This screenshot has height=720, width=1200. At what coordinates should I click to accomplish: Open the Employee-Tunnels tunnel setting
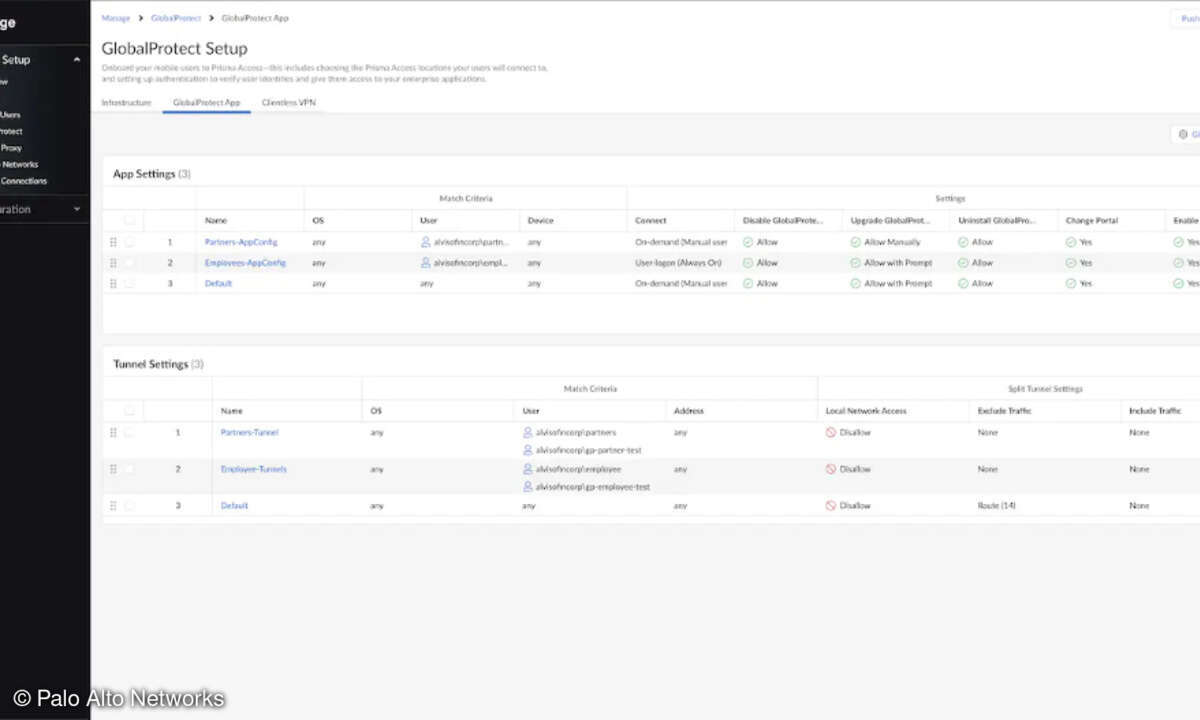pos(253,469)
